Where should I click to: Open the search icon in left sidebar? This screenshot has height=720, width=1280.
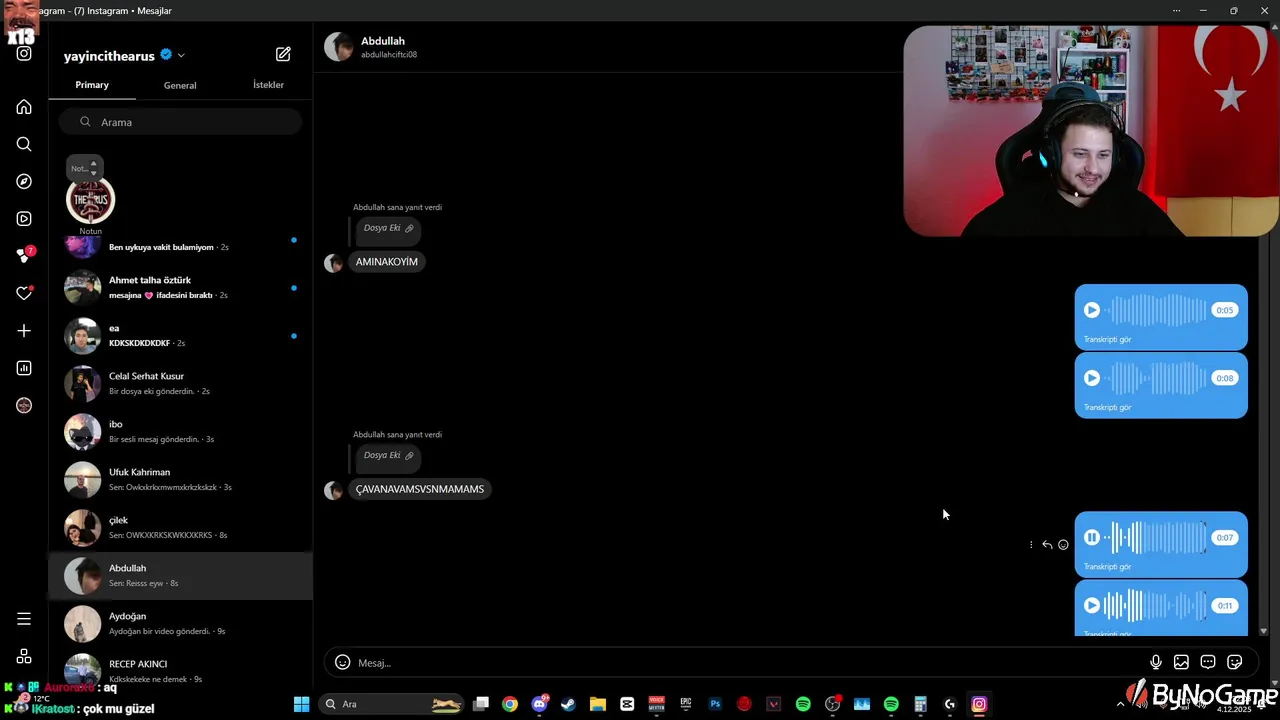[x=24, y=144]
